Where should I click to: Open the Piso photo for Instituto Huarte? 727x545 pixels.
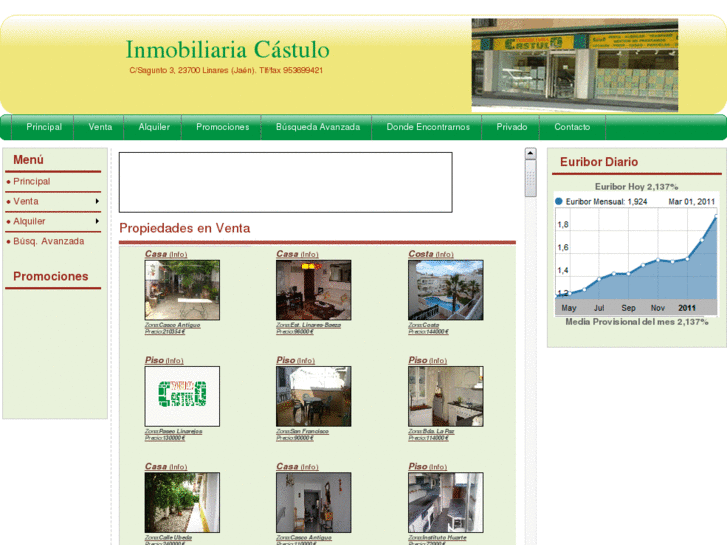pyautogui.click(x=446, y=502)
